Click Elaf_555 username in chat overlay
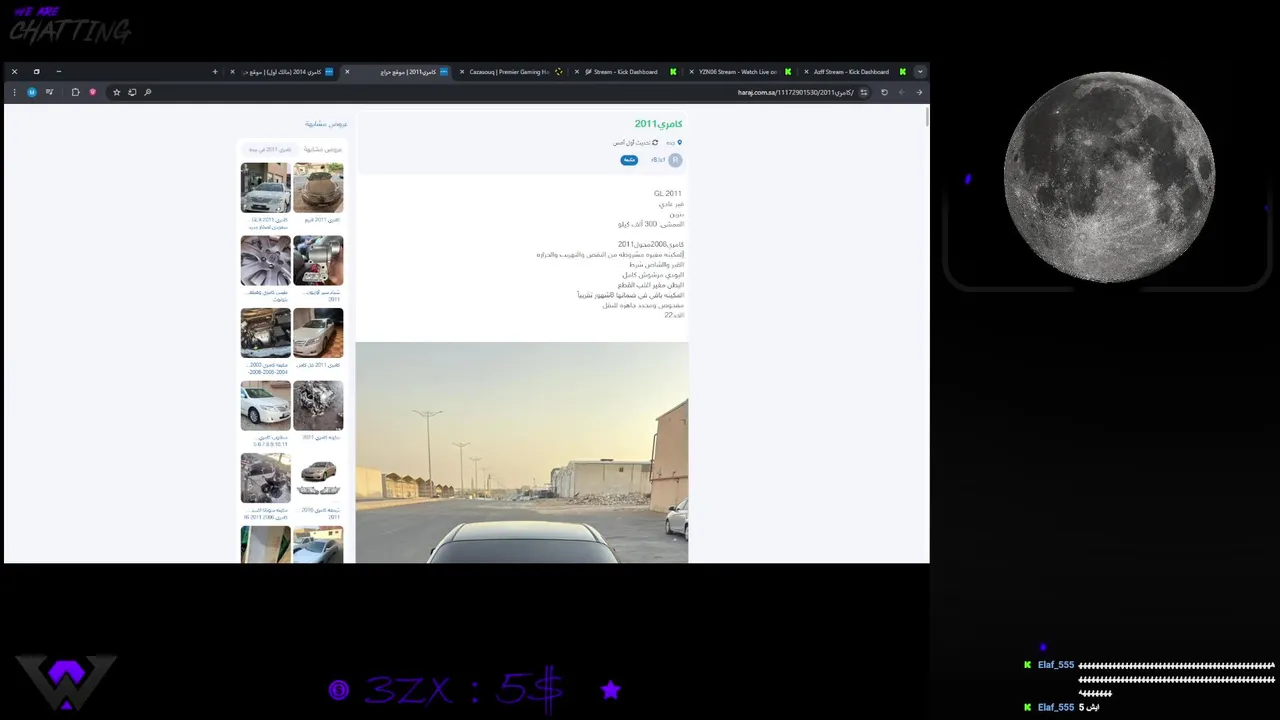1280x720 pixels. pos(1056,665)
